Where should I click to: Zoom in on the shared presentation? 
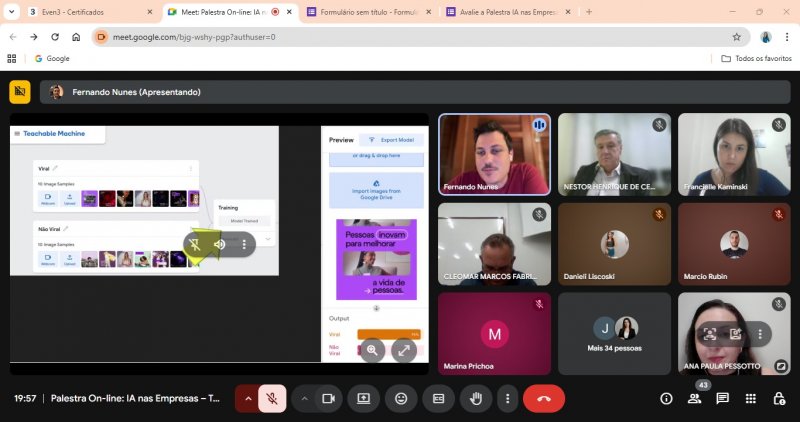372,350
